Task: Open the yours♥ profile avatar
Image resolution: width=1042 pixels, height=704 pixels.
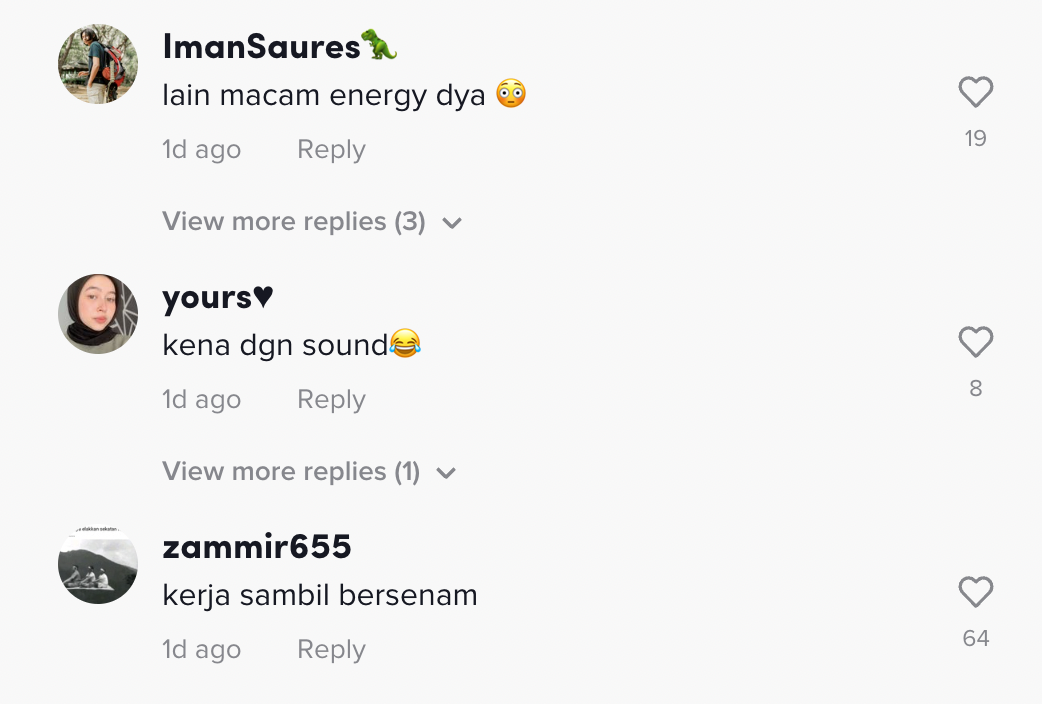Action: coord(98,314)
